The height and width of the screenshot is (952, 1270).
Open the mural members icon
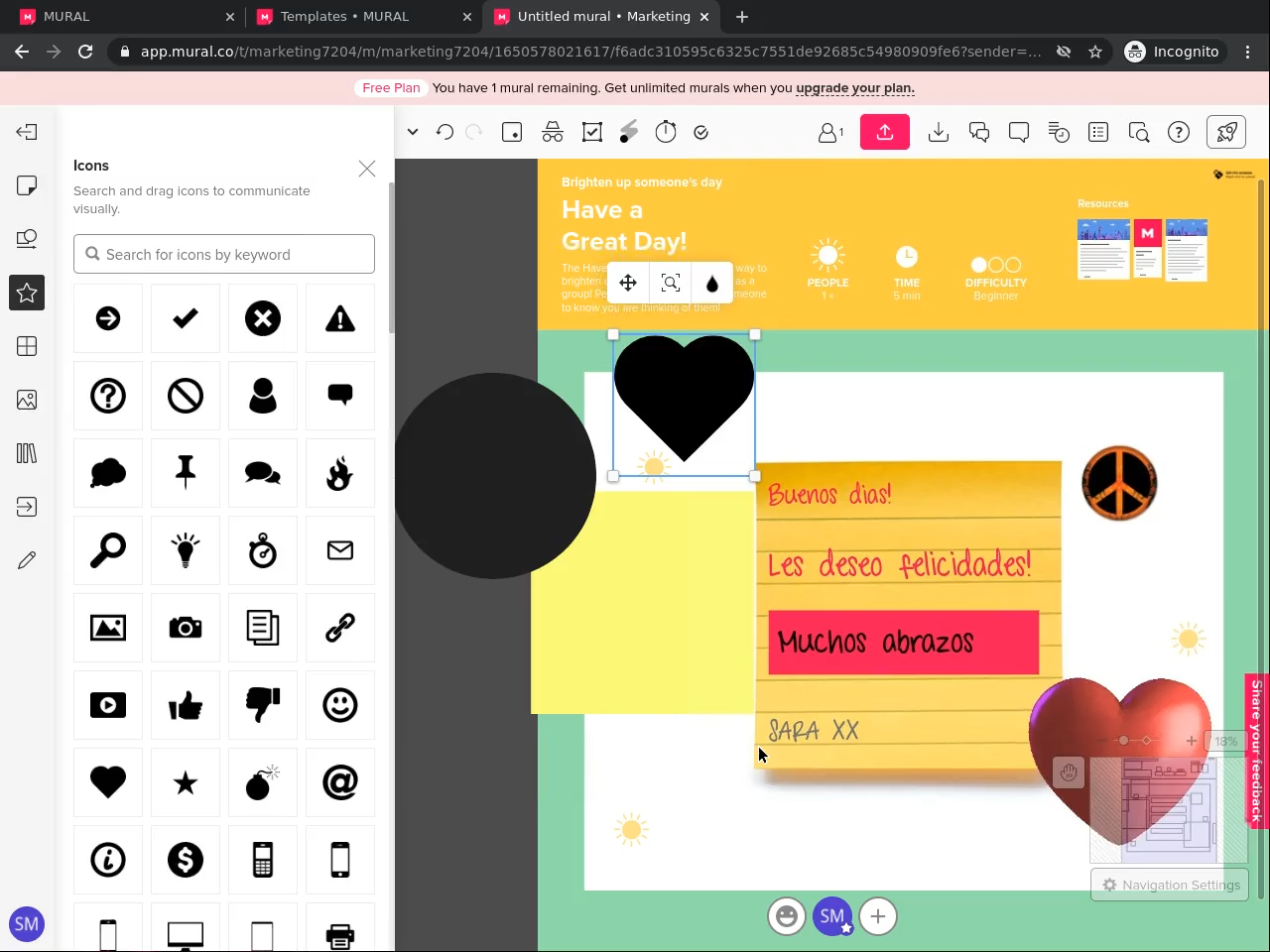(x=830, y=132)
